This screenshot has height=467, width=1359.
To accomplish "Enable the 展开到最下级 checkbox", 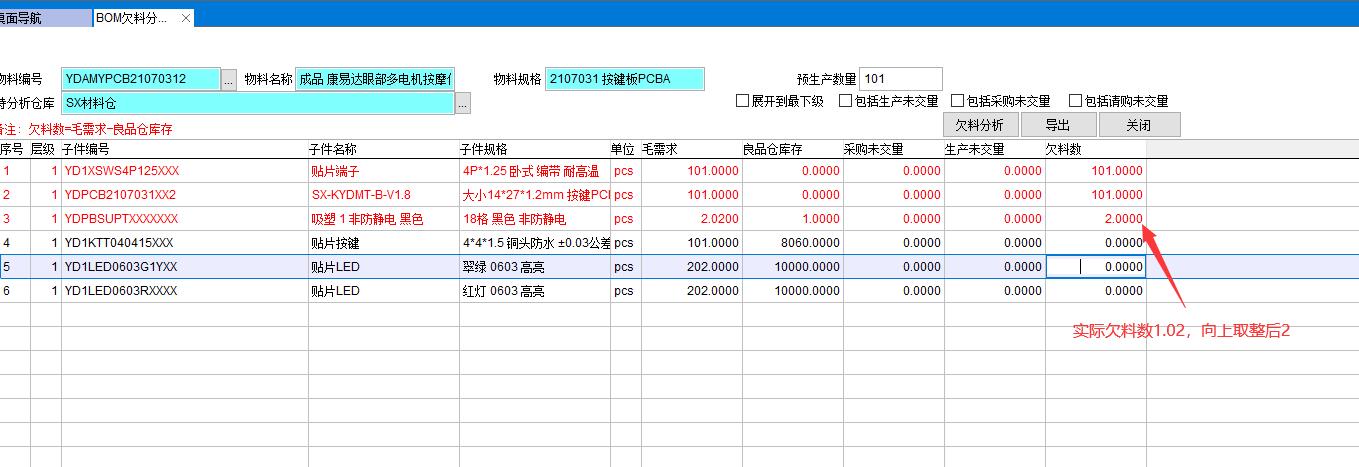I will pyautogui.click(x=742, y=101).
